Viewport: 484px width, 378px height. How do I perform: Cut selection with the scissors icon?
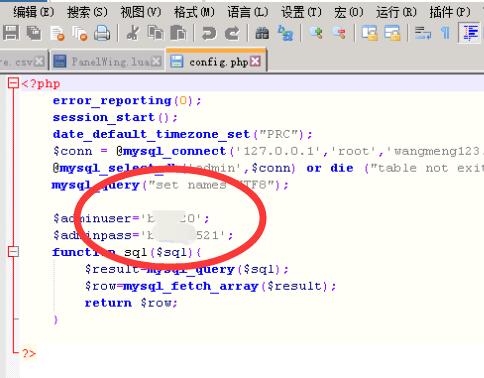click(x=133, y=33)
